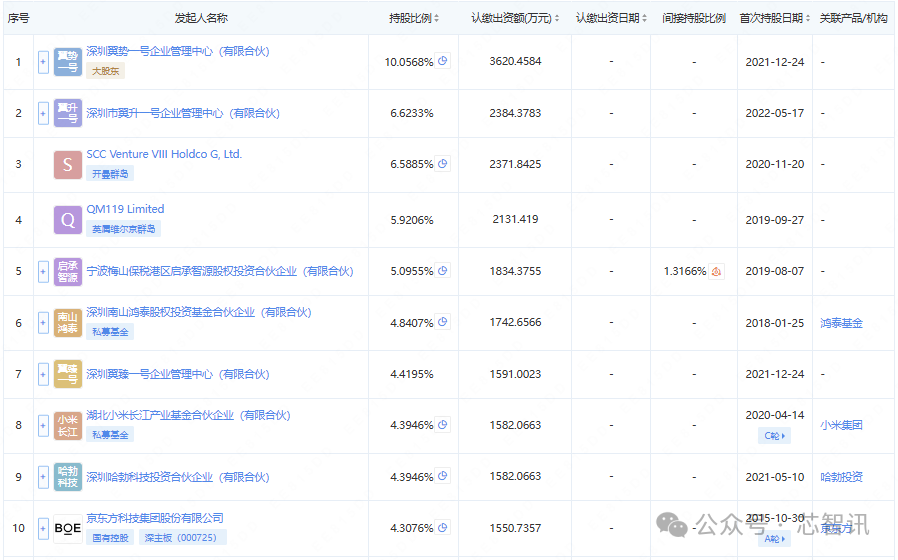Open indirect holding path icon beside 1.3166%
The height and width of the screenshot is (560, 898).
coord(716,271)
